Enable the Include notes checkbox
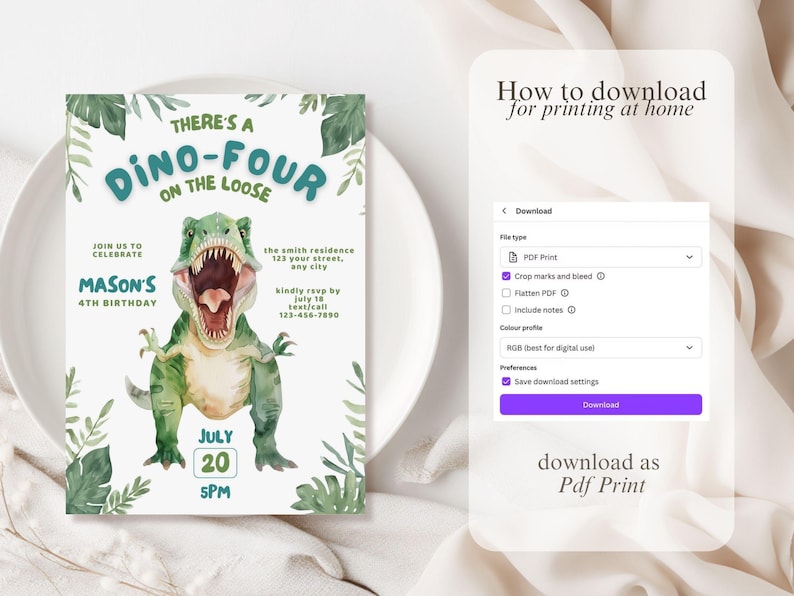 506,309
